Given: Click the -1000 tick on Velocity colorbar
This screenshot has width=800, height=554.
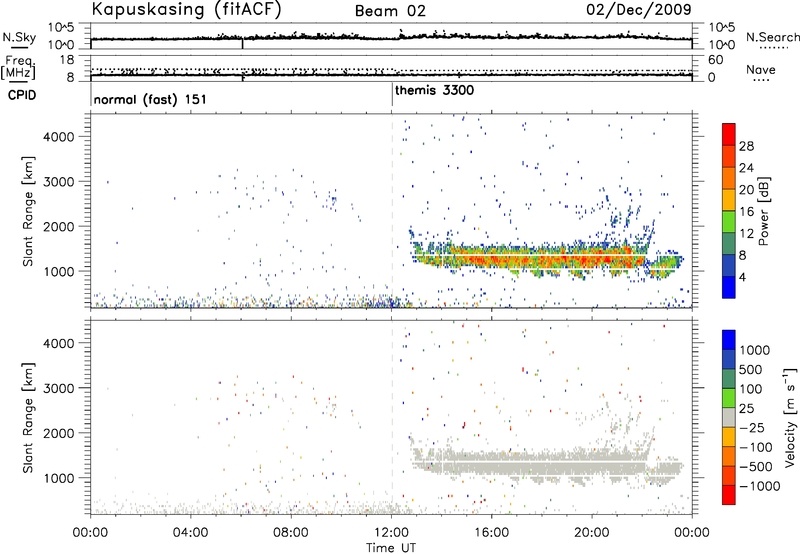Looking at the screenshot, I should (760, 486).
